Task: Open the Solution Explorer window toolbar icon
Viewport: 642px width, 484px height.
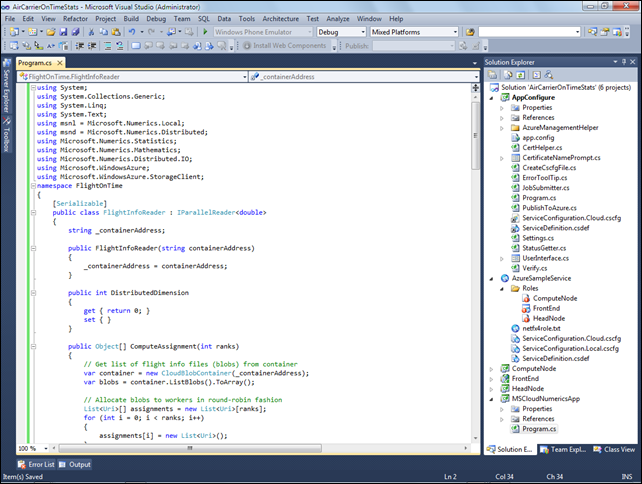Action: (592, 32)
